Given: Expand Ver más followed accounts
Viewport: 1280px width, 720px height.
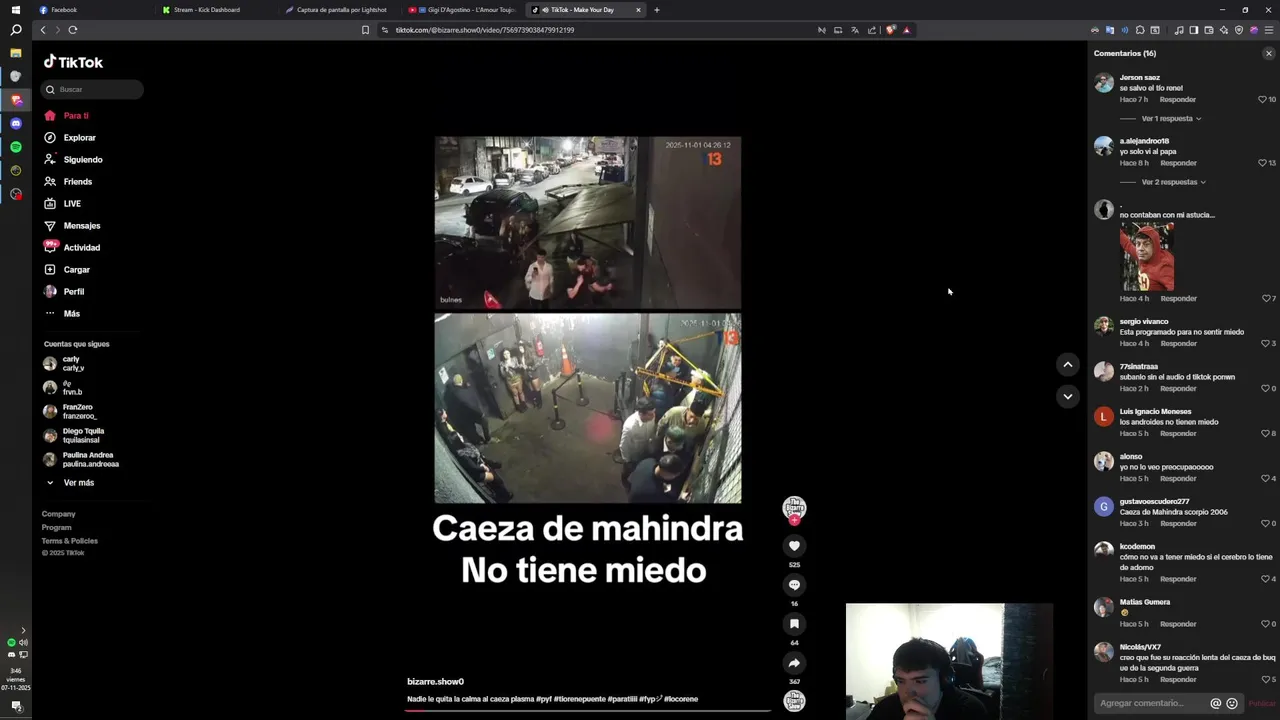Looking at the screenshot, I should tap(70, 483).
